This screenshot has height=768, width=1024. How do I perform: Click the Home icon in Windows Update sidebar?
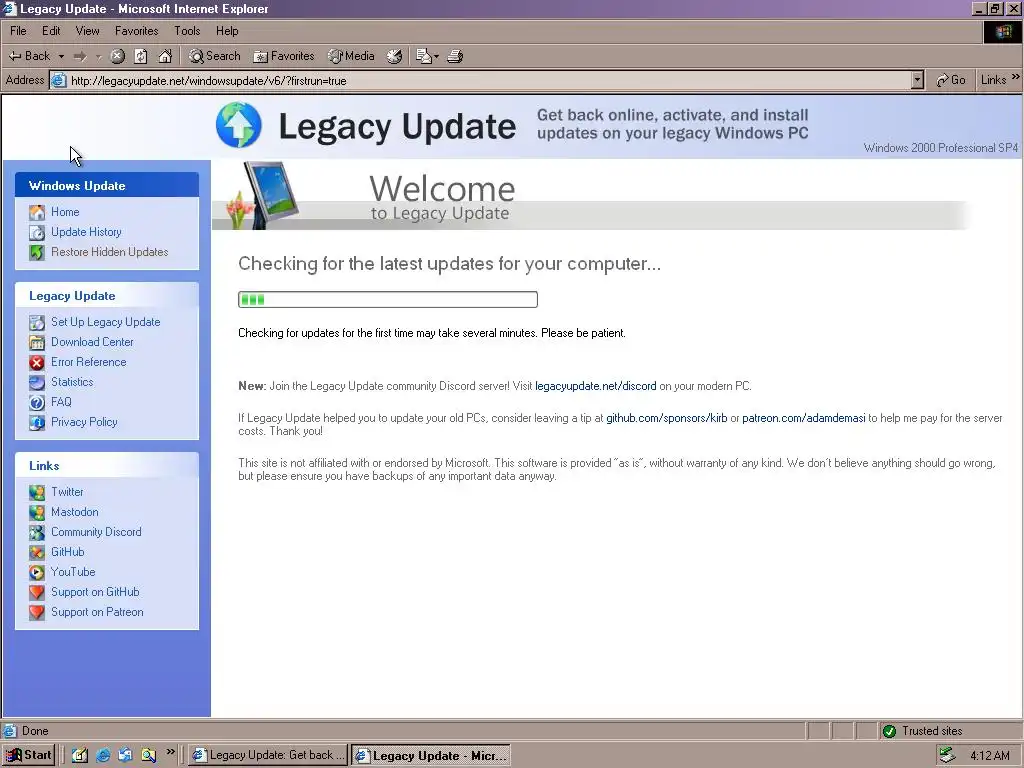point(37,212)
